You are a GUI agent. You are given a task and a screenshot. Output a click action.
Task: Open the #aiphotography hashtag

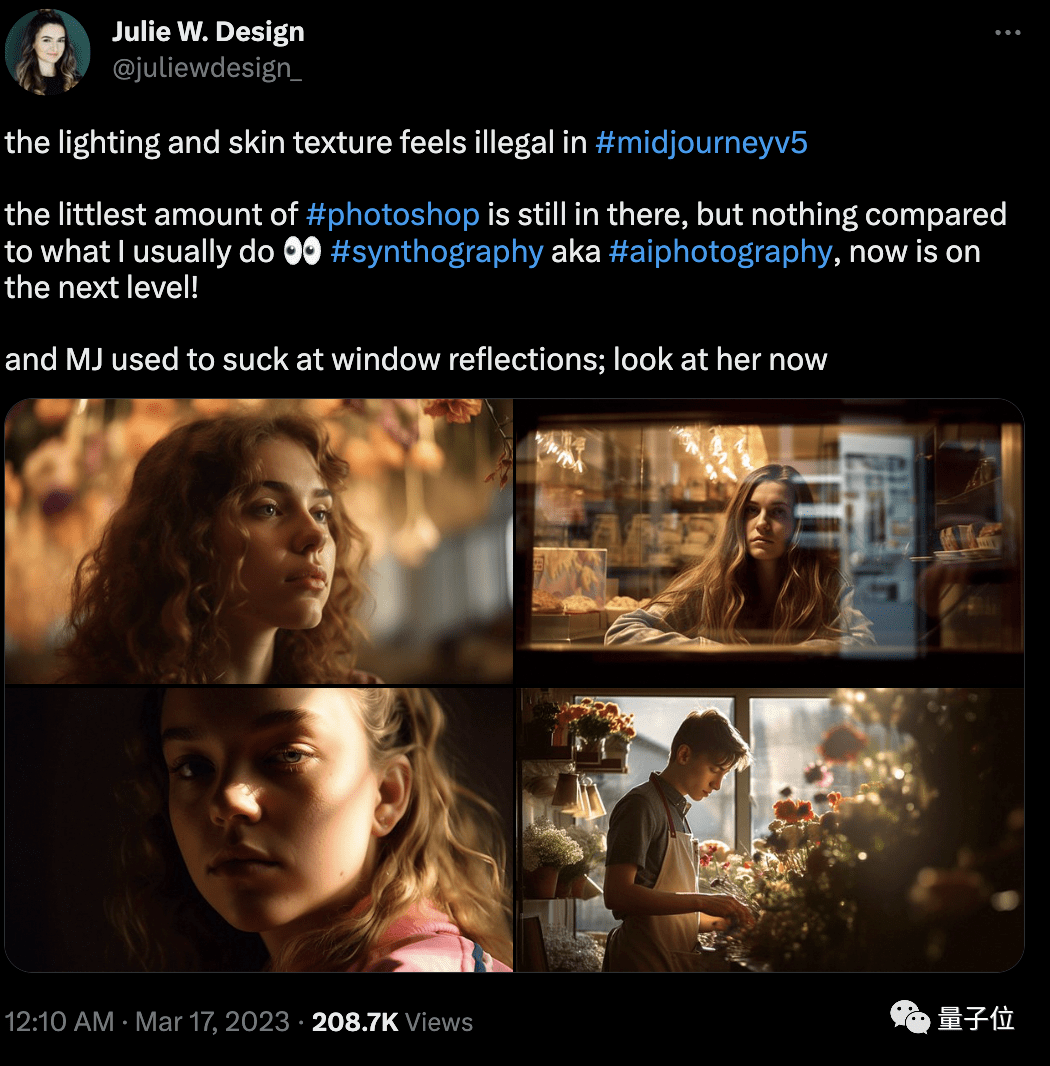pos(720,252)
